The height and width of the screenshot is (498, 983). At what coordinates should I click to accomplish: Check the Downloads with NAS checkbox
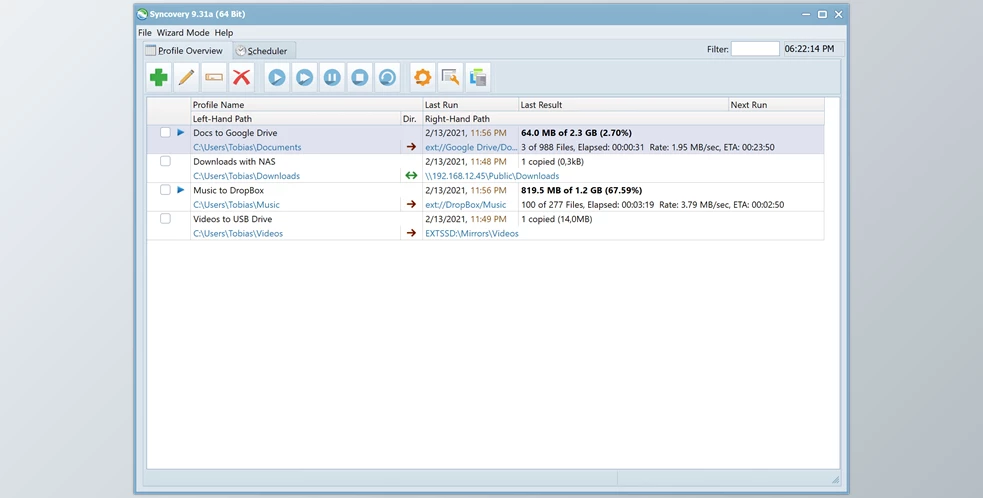pos(165,161)
